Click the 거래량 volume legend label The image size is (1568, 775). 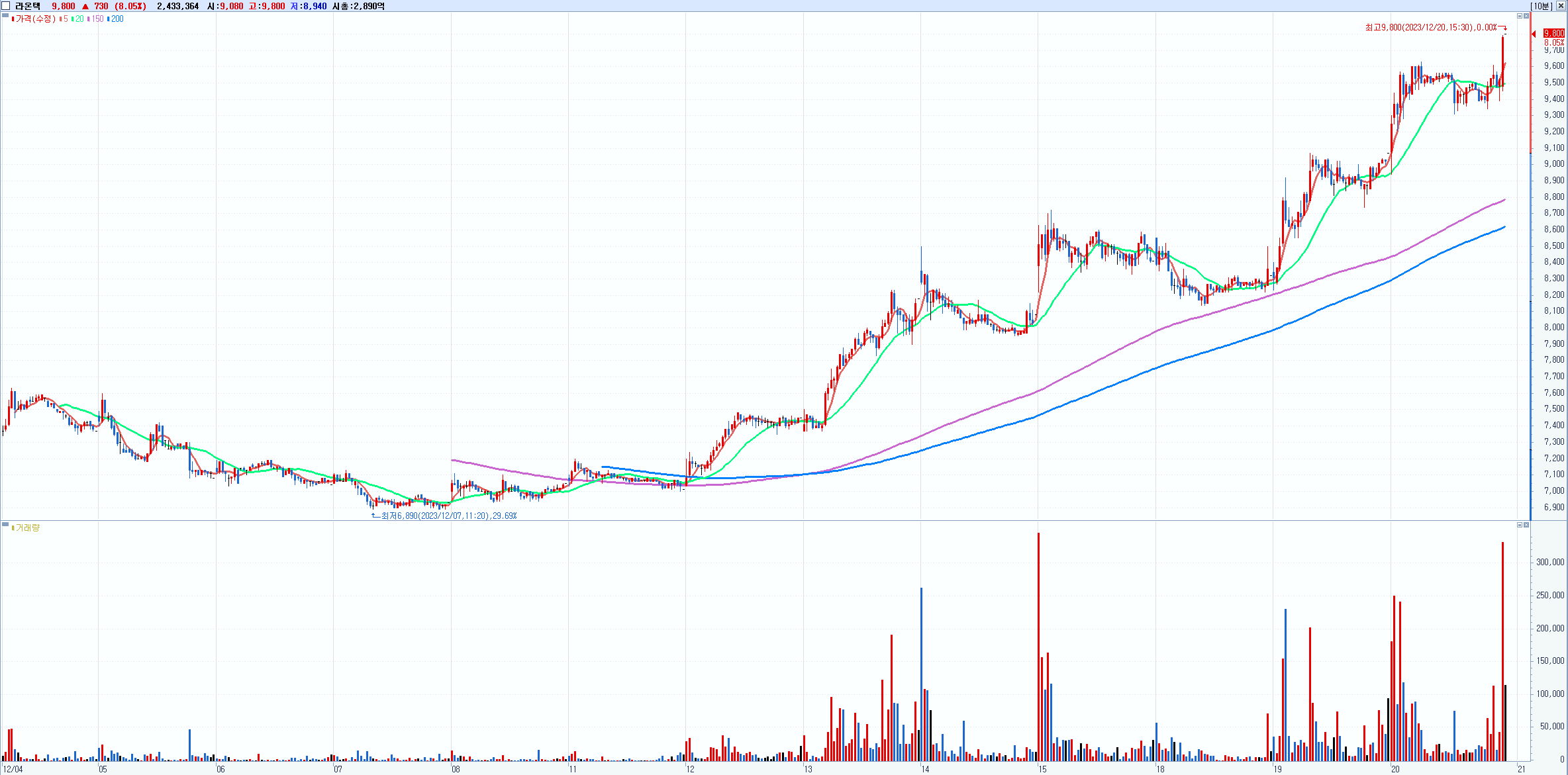(27, 527)
